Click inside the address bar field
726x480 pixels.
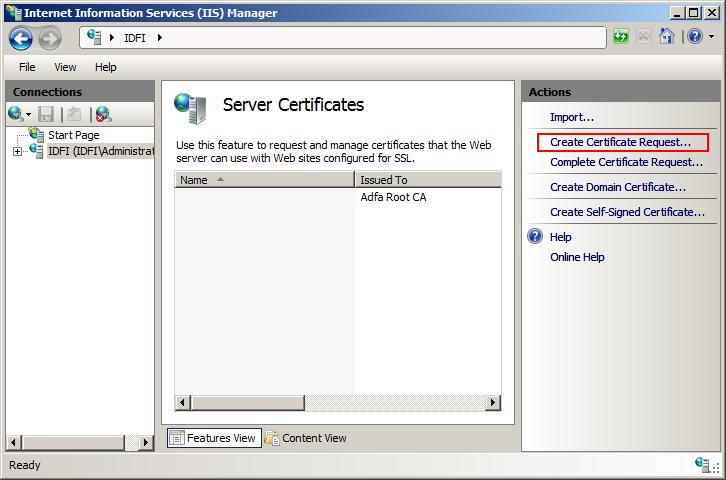pos(343,37)
